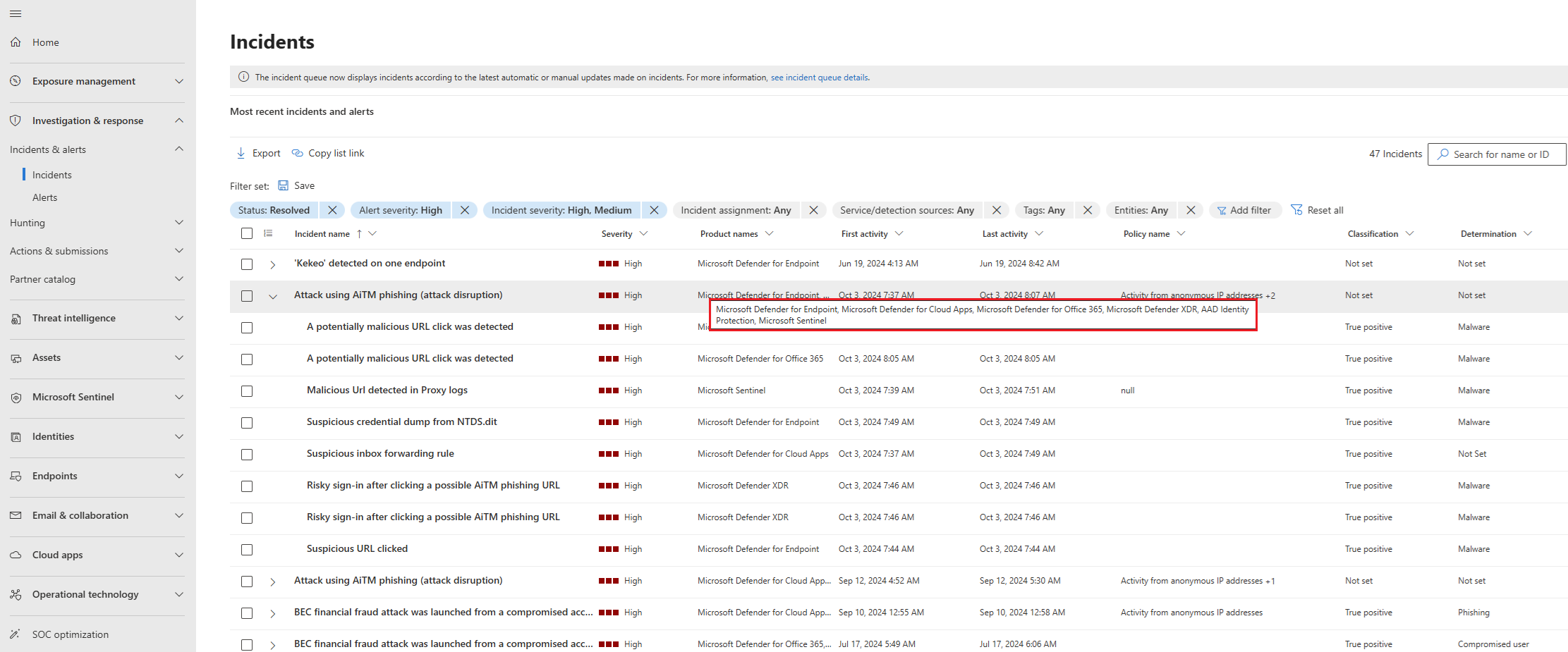Click the Reset all filters icon
This screenshot has width=1568, height=652.
point(1296,210)
